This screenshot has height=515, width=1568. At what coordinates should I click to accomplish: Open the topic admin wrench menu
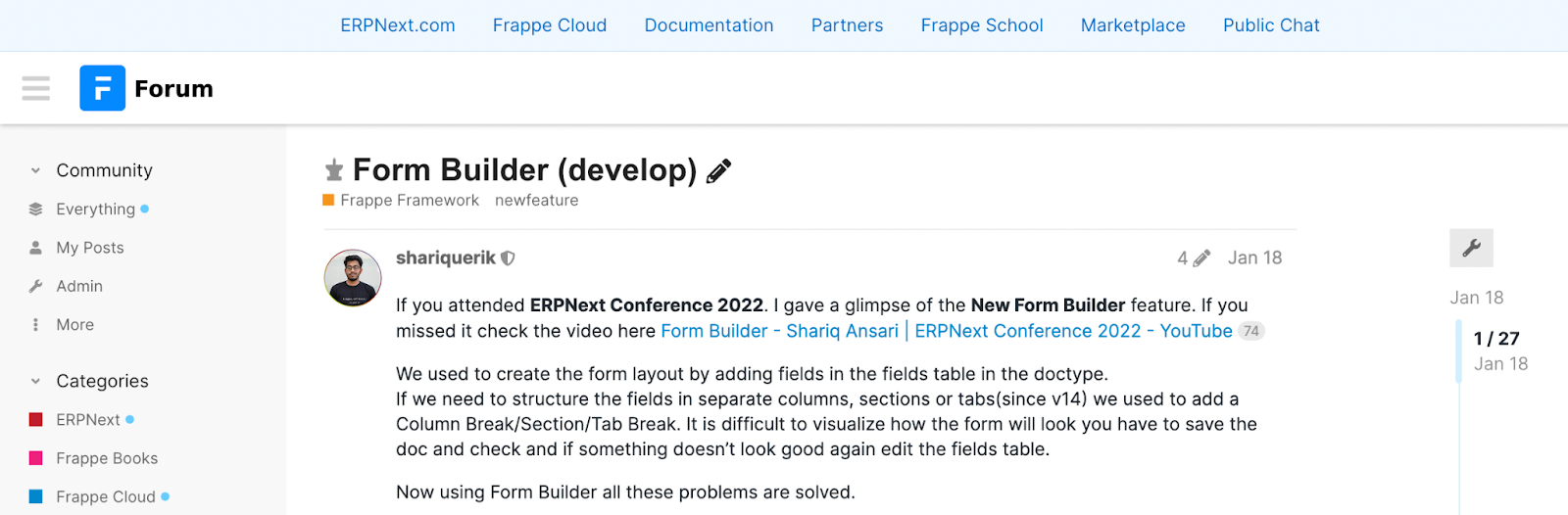click(1471, 249)
